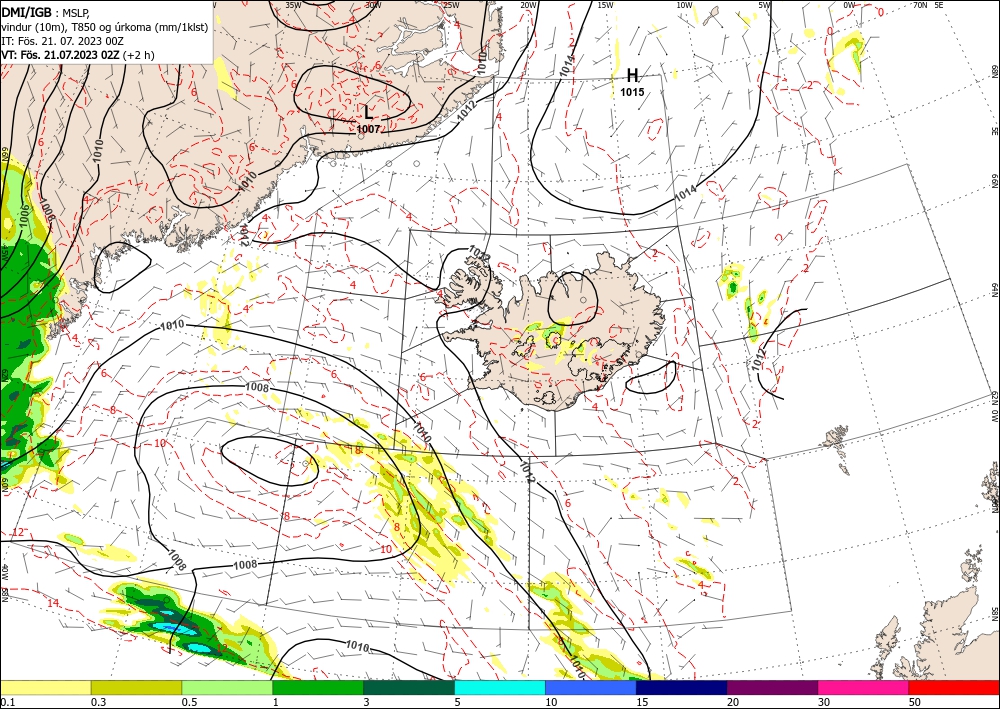The height and width of the screenshot is (709, 1000).
Task: Click the pink 30–50 legend swatch
Action: coord(864,687)
